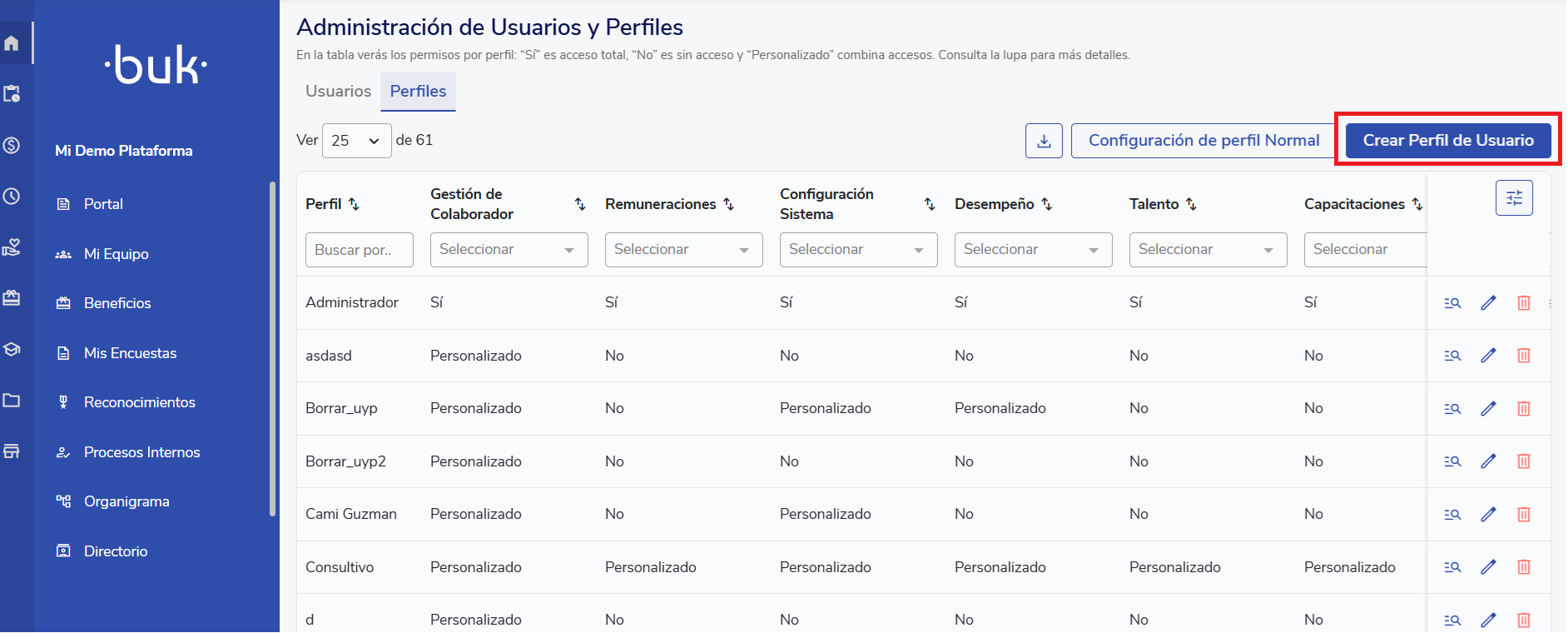Delete the asdasd profile via trash icon

[1523, 356]
